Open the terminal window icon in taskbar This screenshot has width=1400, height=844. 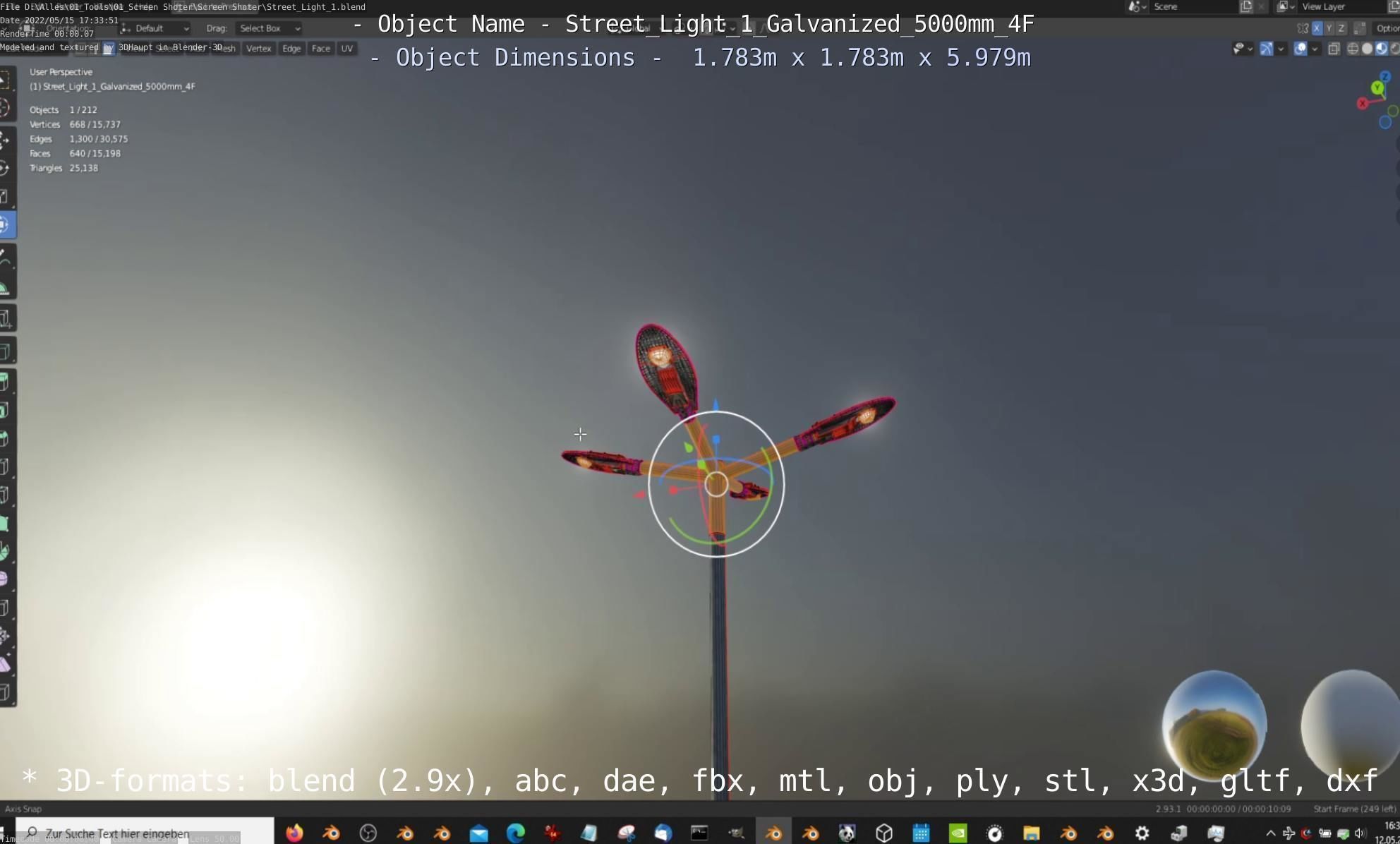click(x=699, y=833)
